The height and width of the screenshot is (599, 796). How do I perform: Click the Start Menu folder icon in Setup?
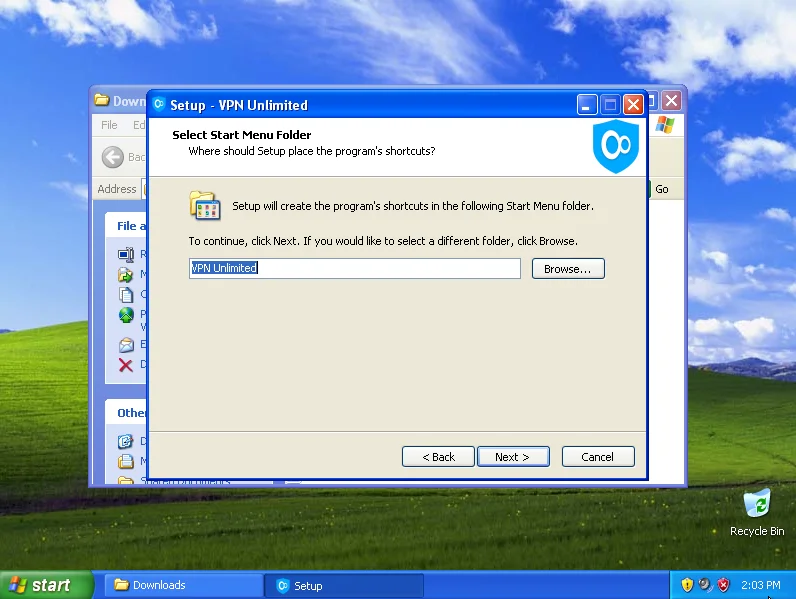(204, 205)
